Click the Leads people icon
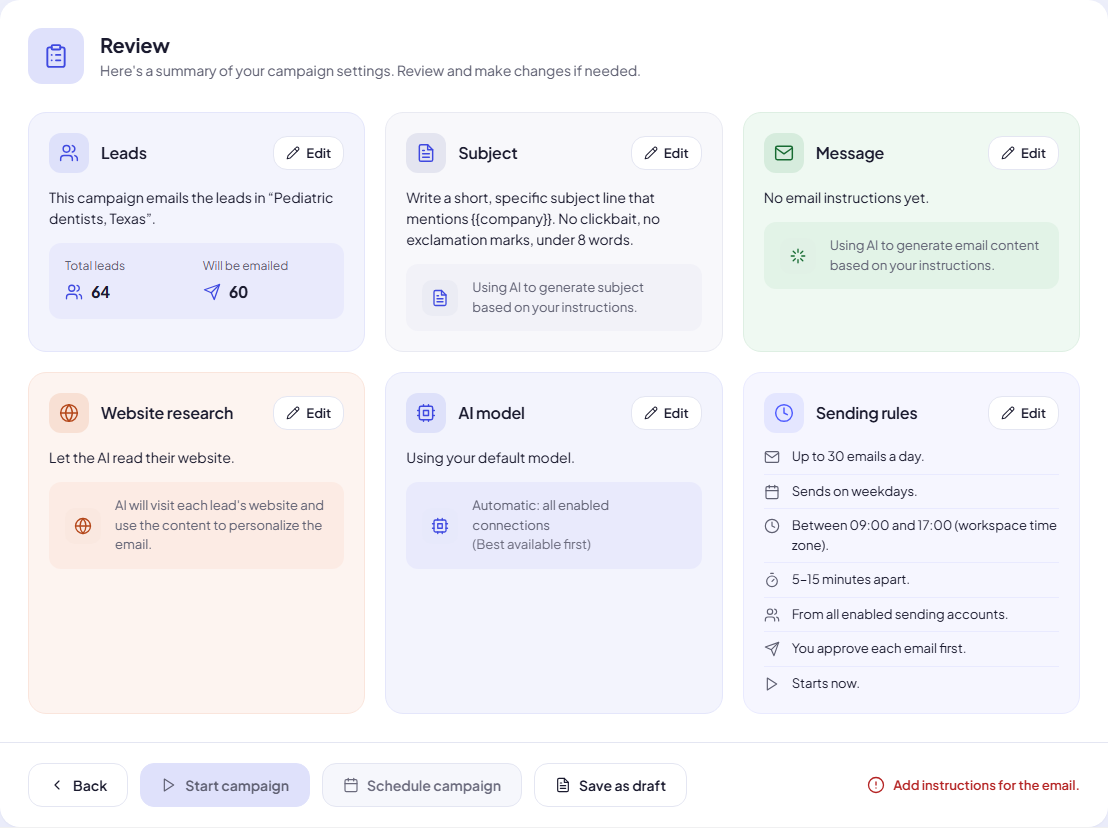The height and width of the screenshot is (828, 1108). pos(69,153)
